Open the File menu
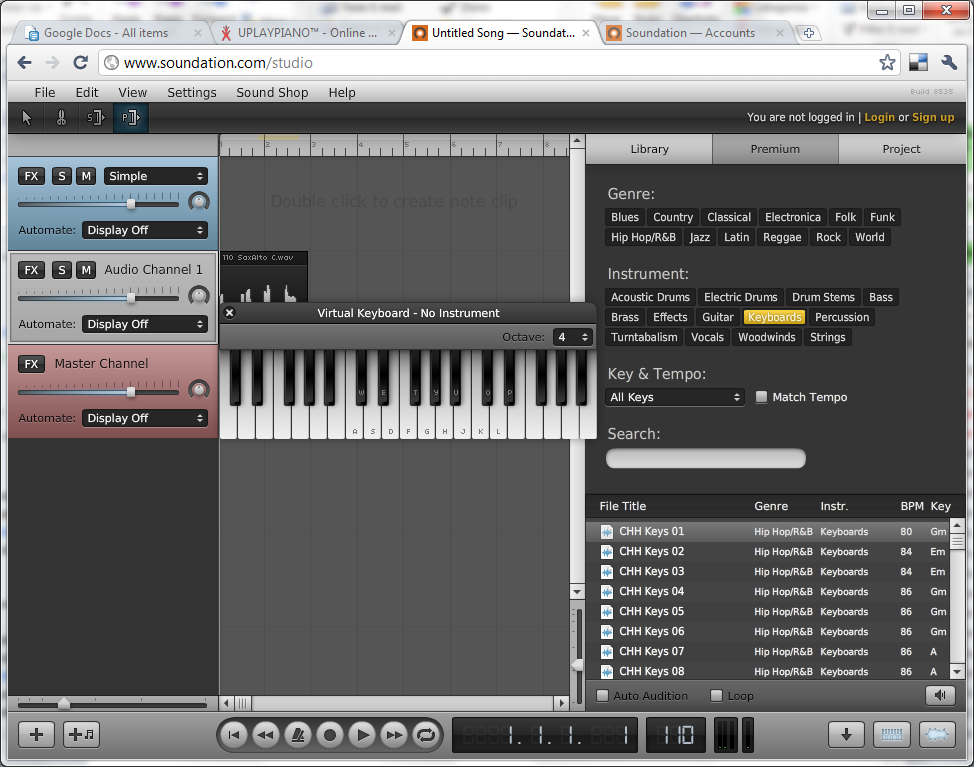Viewport: 974px width, 767px height. pyautogui.click(x=45, y=93)
